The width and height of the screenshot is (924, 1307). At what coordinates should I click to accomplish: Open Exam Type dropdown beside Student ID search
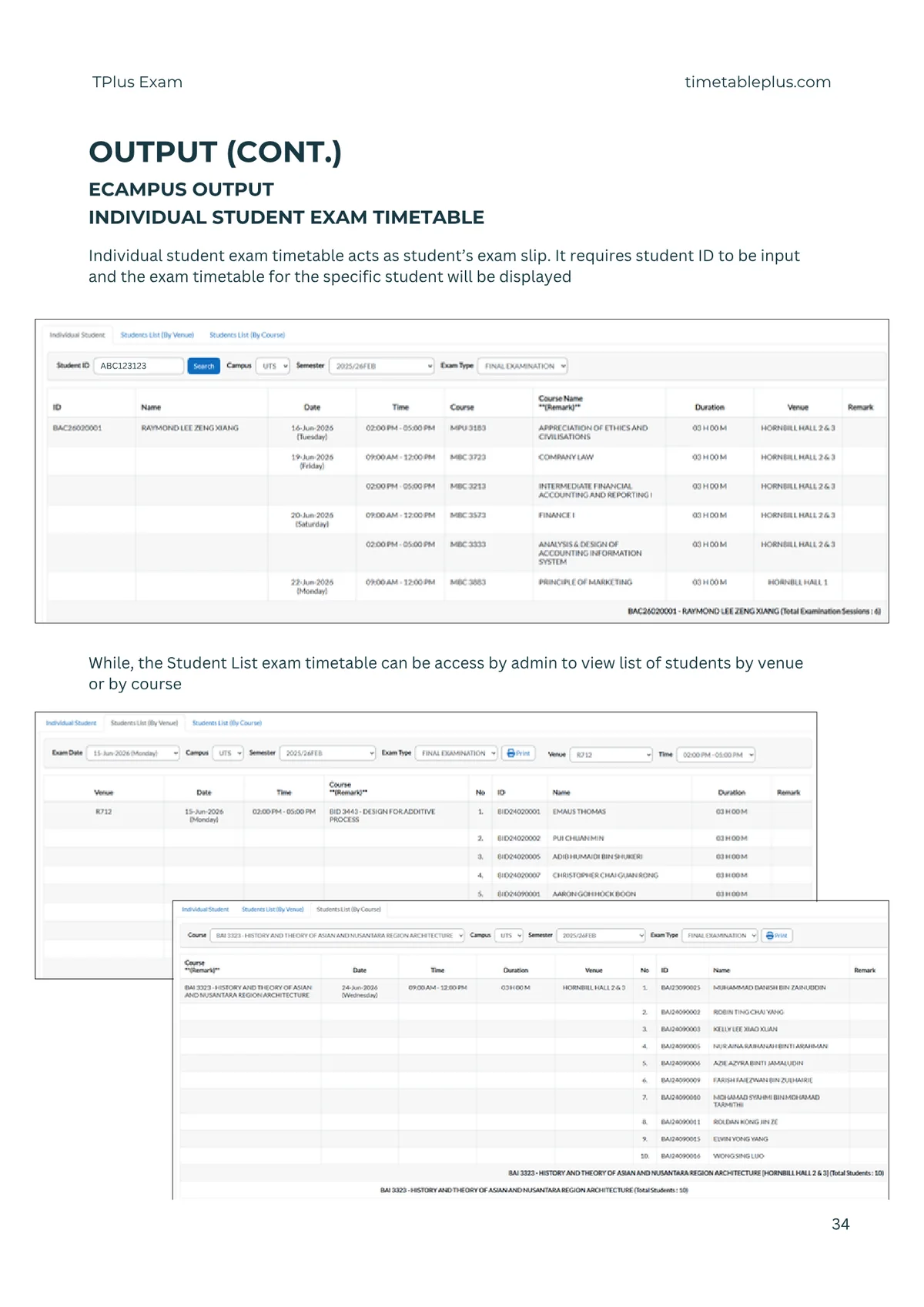(x=523, y=366)
